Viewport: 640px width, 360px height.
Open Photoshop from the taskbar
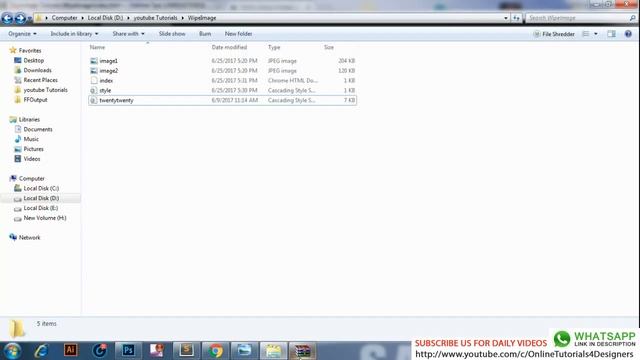(x=128, y=350)
